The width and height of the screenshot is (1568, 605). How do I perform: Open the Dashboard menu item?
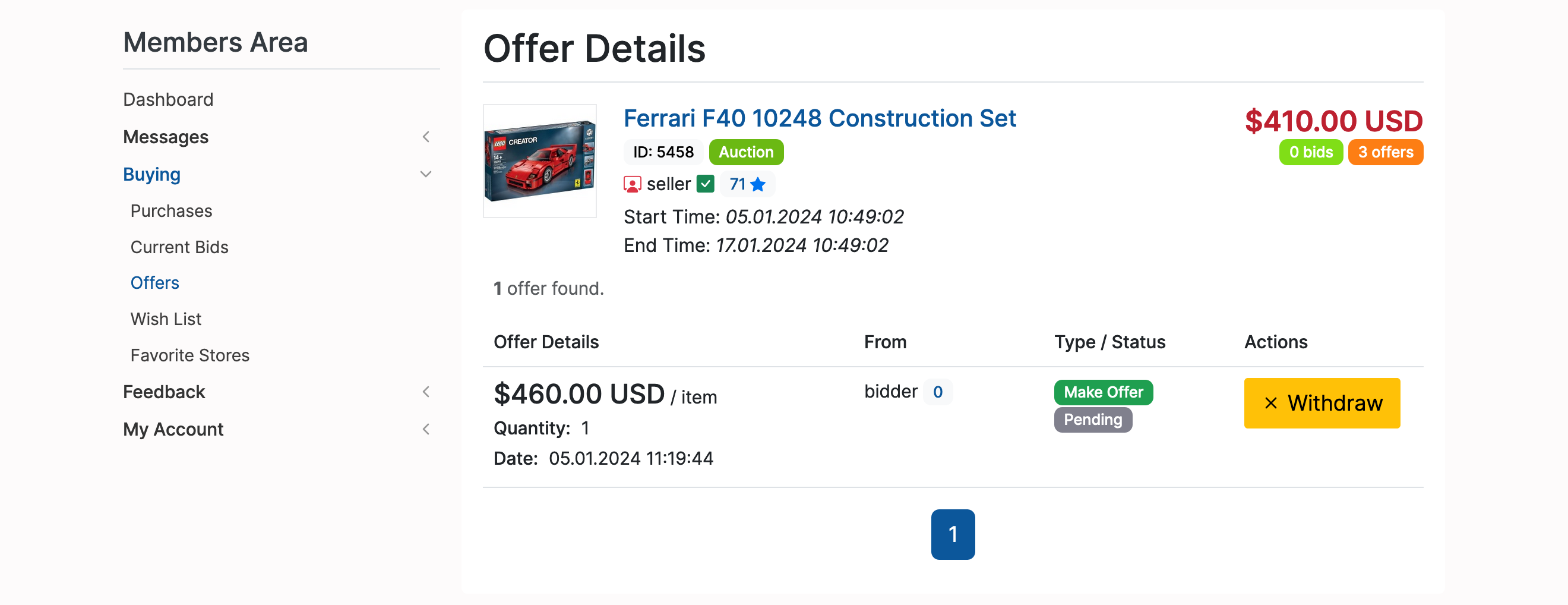tap(168, 99)
